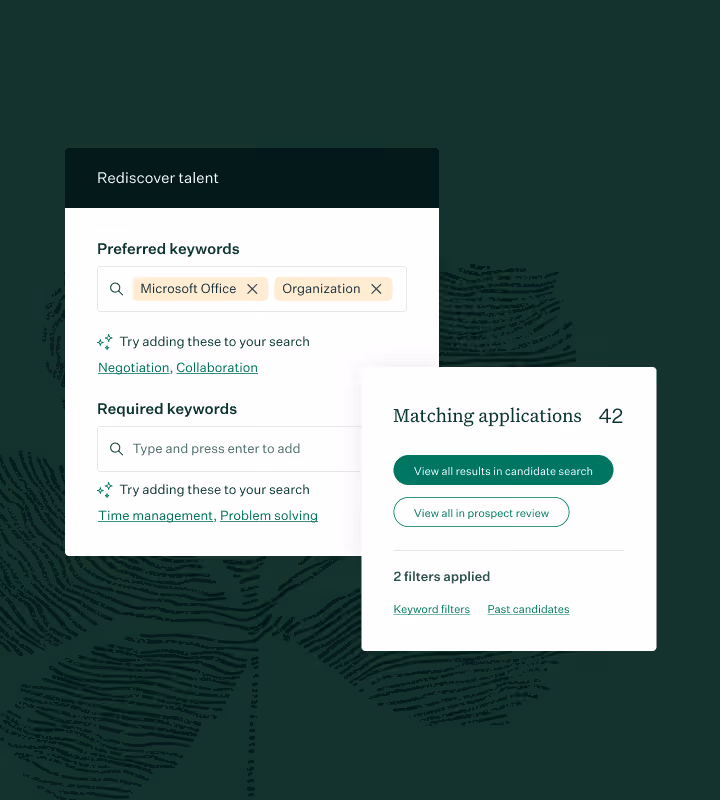Click the 2 filters applied label
Image resolution: width=720 pixels, height=800 pixels.
441,577
